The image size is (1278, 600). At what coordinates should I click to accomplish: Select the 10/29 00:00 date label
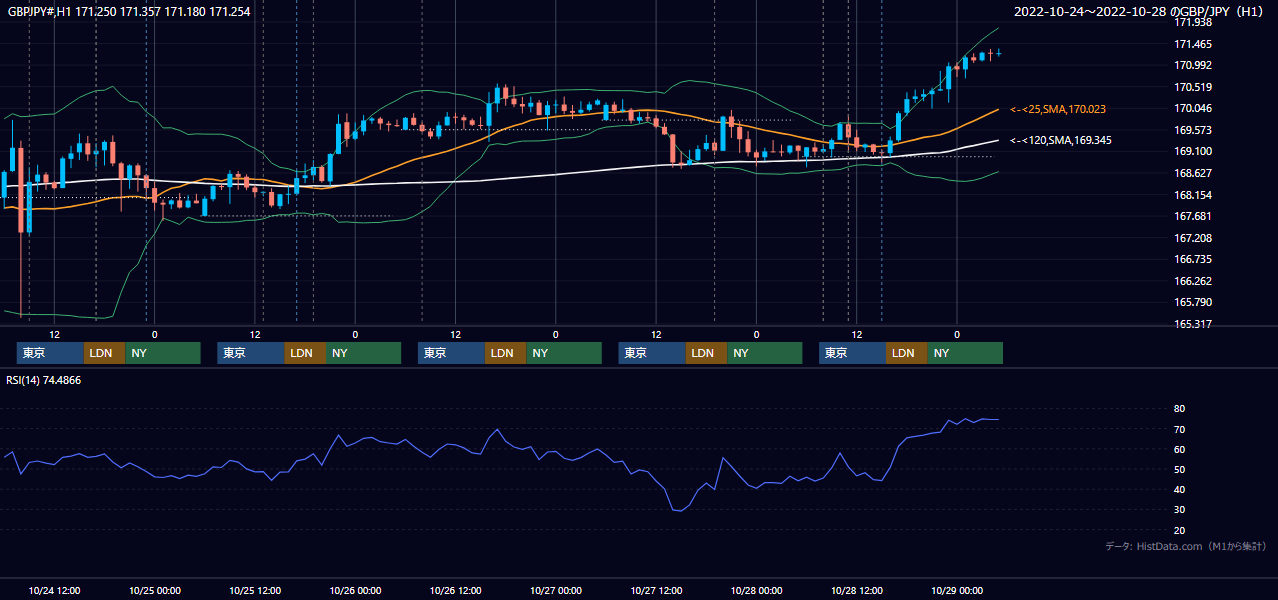(x=957, y=590)
